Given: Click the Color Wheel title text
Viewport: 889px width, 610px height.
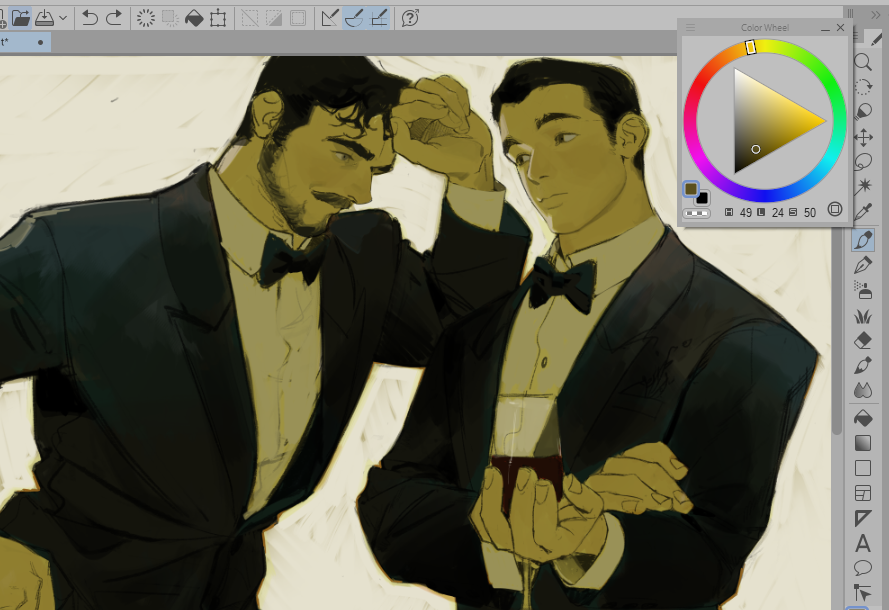Looking at the screenshot, I should coord(764,27).
